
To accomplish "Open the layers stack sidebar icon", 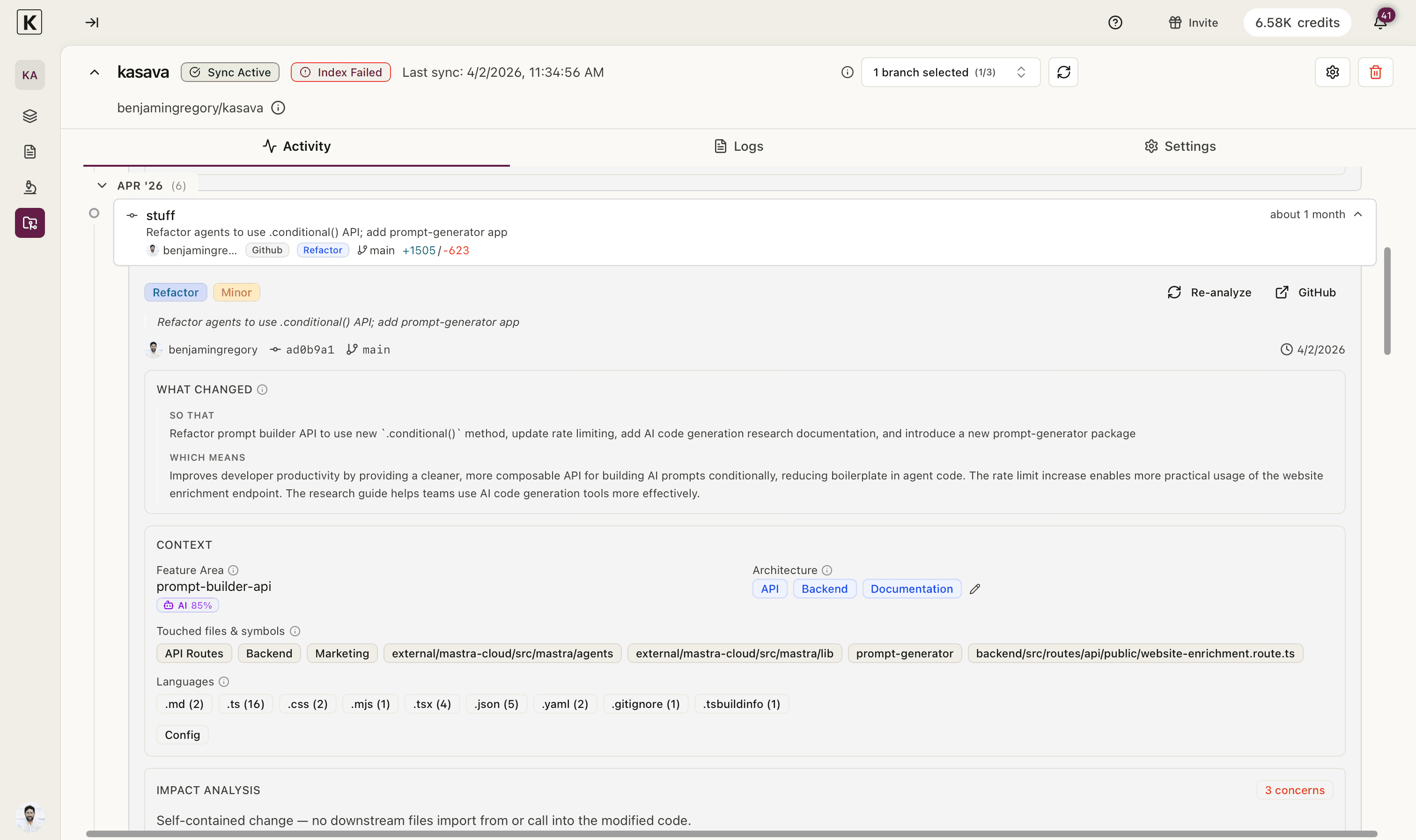I will click(x=30, y=116).
